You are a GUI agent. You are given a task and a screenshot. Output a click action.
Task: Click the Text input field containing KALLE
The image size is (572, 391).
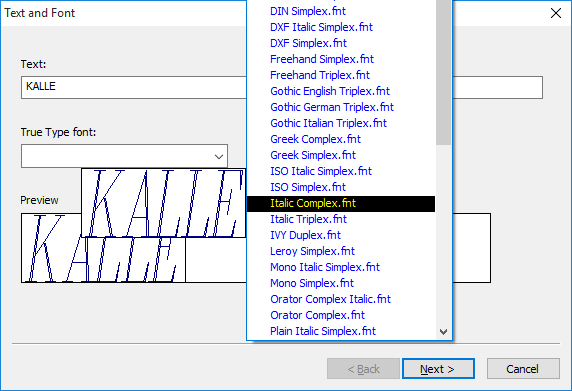134,87
